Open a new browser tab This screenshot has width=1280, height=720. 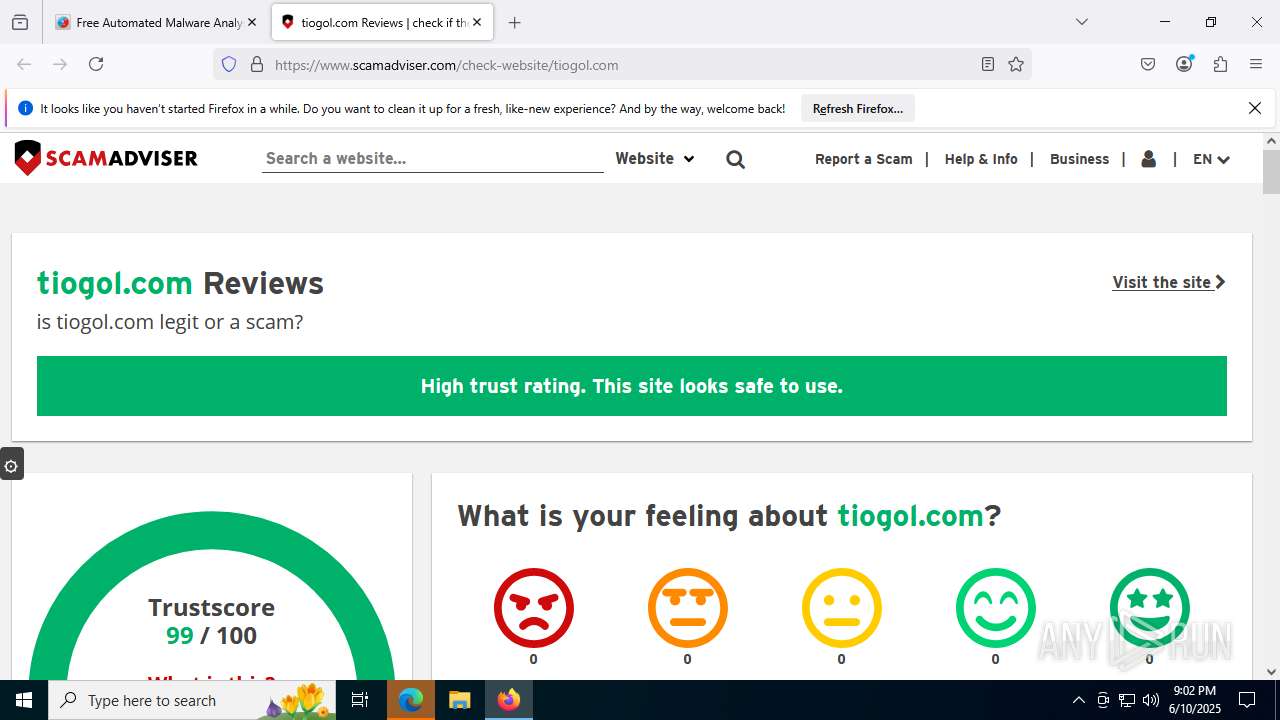[x=514, y=22]
